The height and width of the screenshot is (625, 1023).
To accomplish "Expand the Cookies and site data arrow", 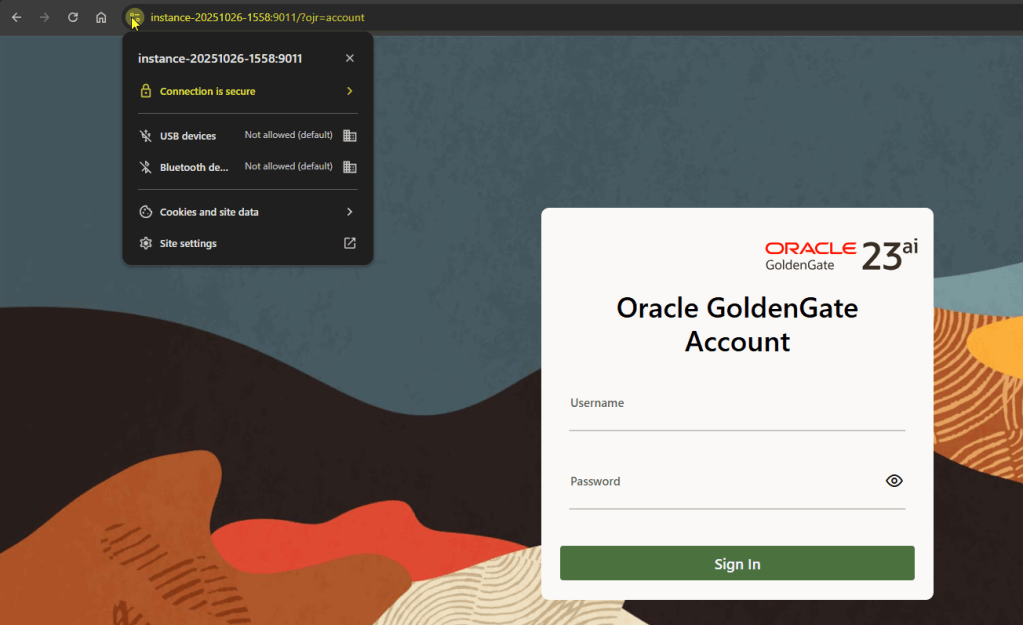I will [350, 212].
